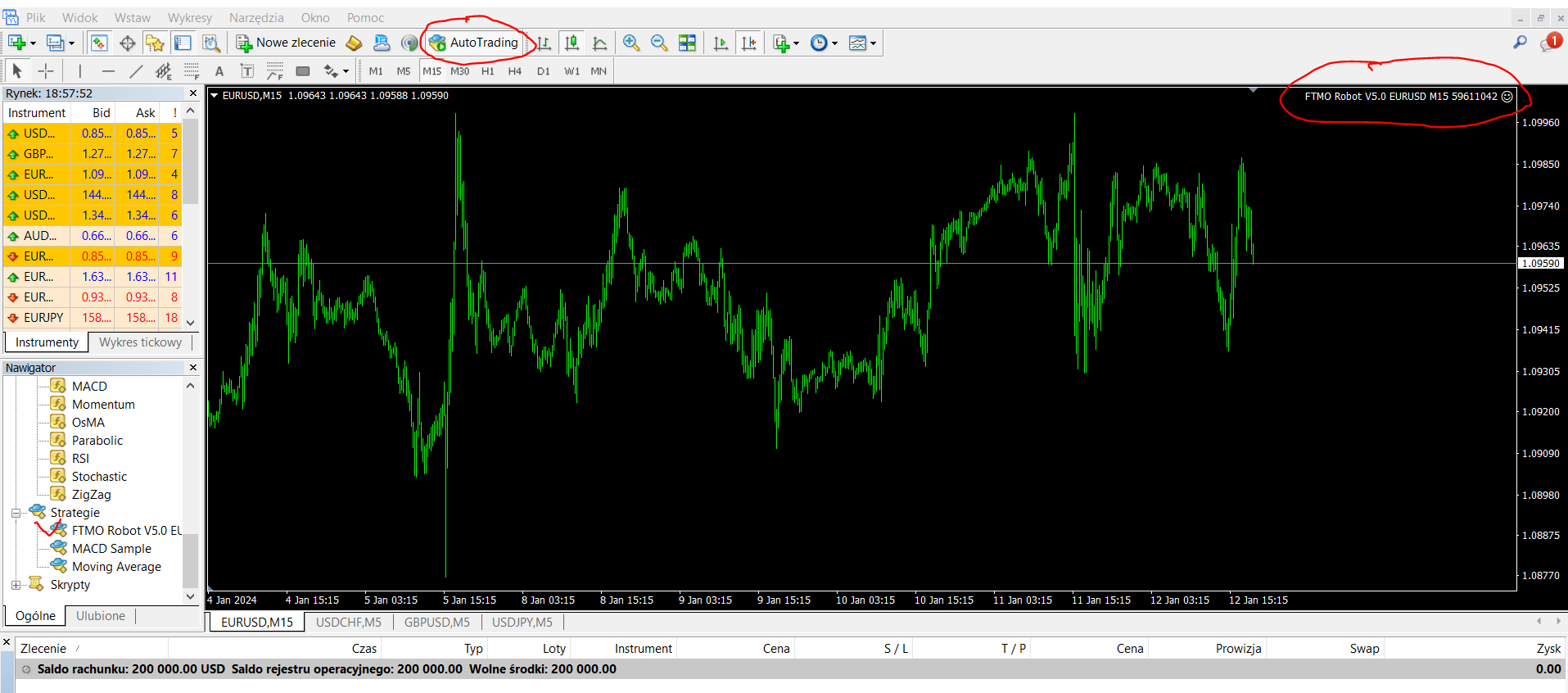The height and width of the screenshot is (693, 1568).
Task: Select the cursor arrow tool
Action: click(x=17, y=71)
